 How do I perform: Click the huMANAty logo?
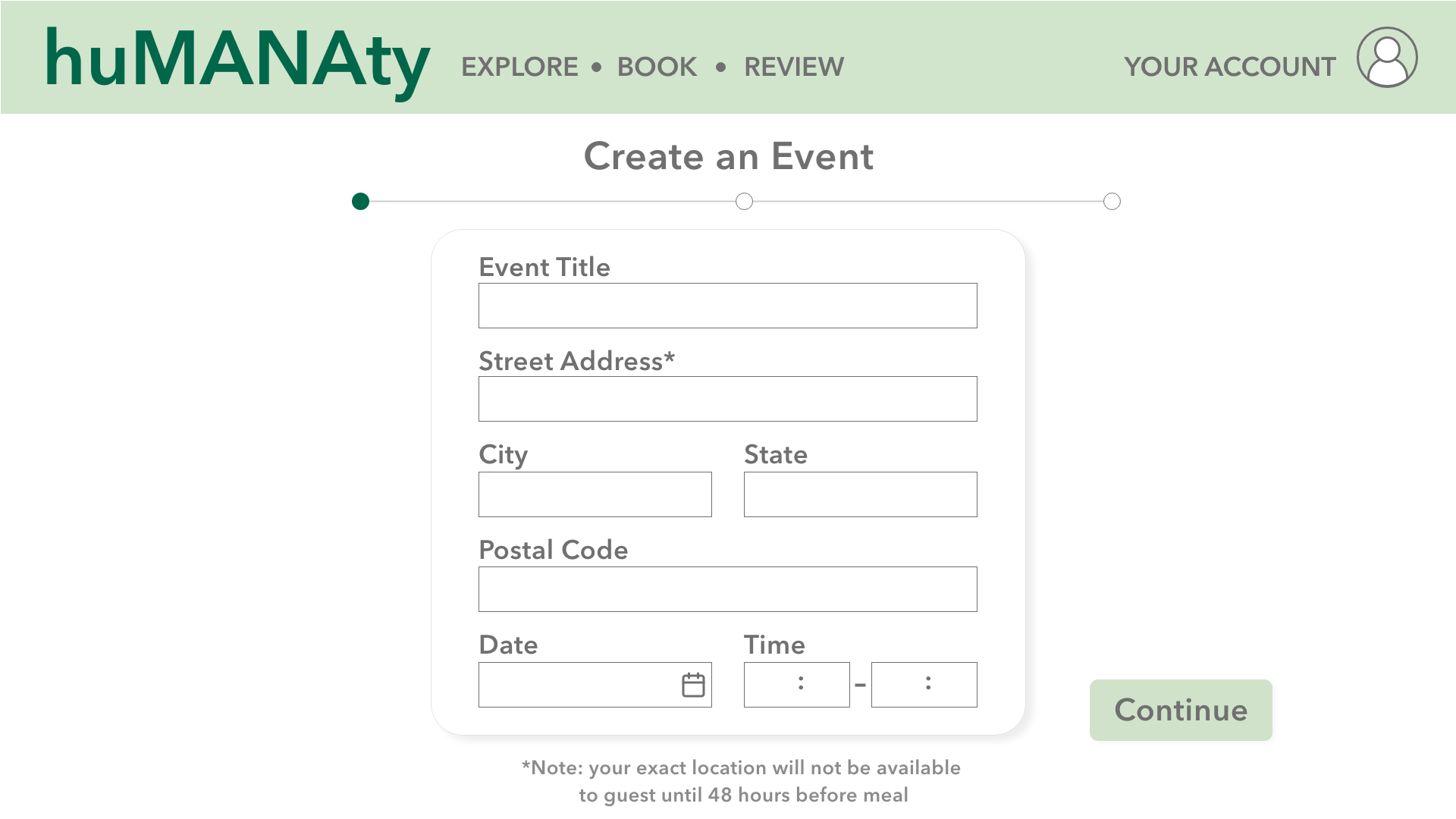pos(237,59)
